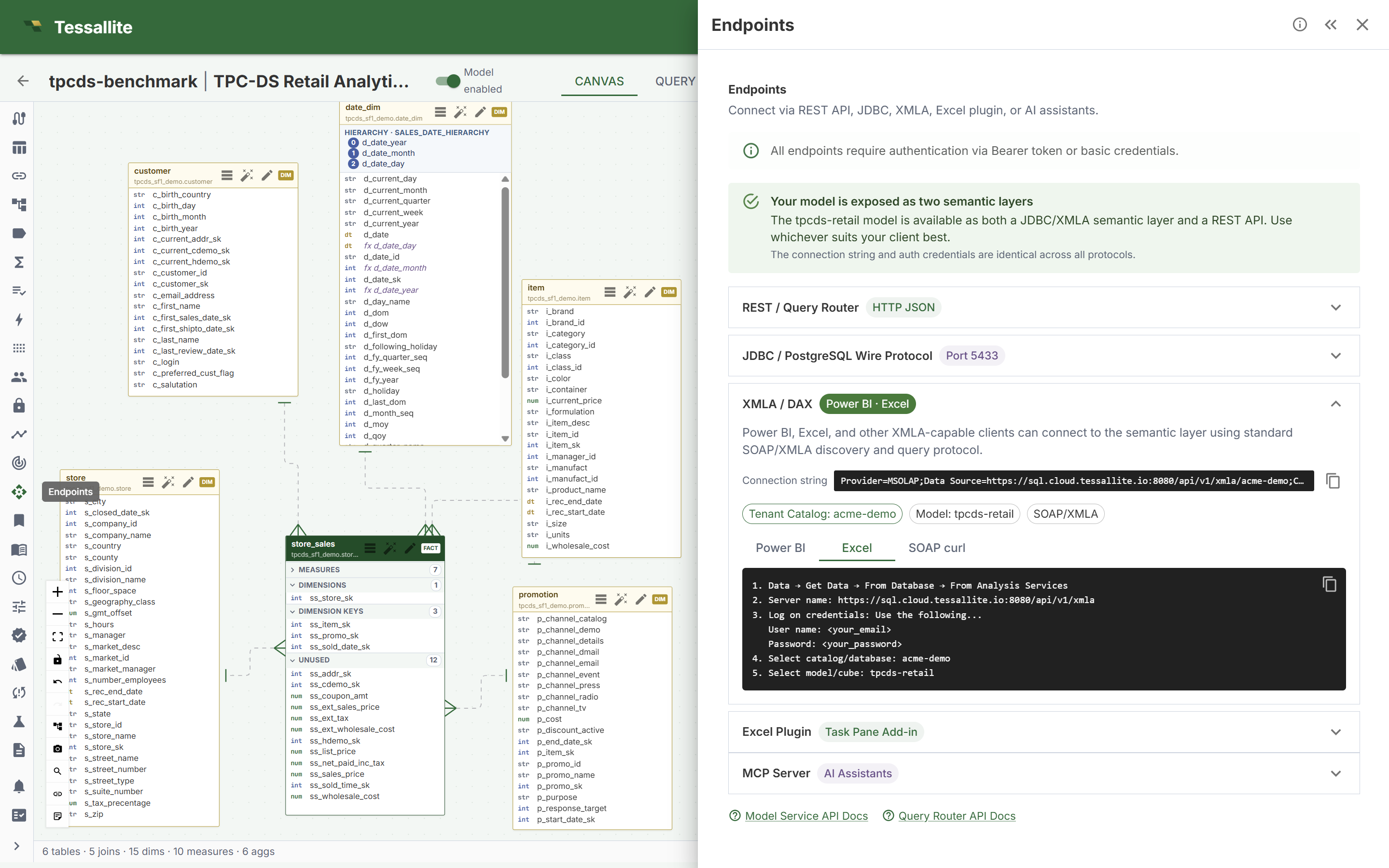The width and height of the screenshot is (1389, 868).
Task: Expand the left sidebar with chevron
Action: (x=17, y=846)
